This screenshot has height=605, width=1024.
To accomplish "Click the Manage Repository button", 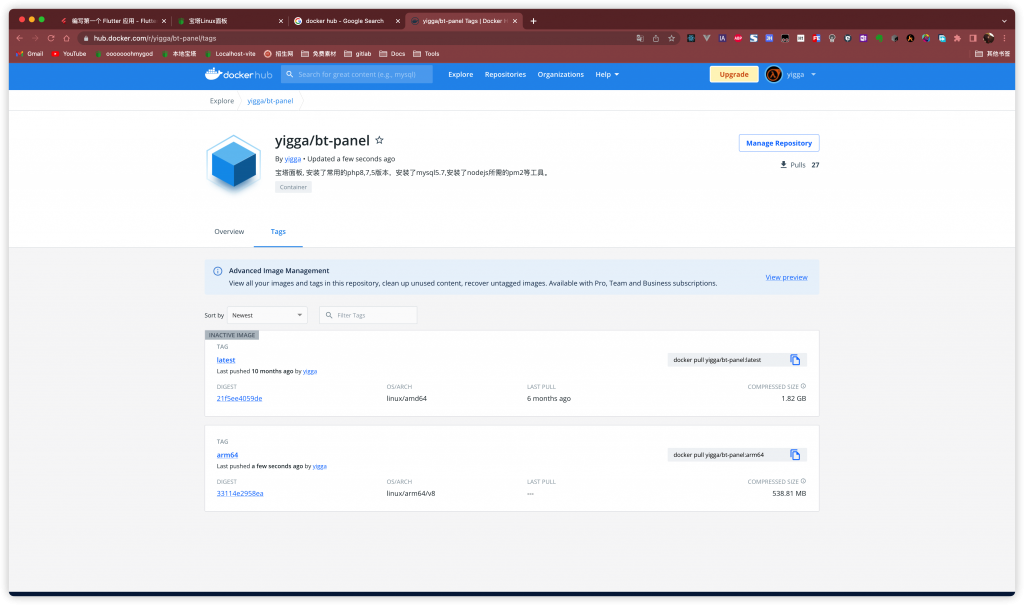I will pyautogui.click(x=778, y=143).
